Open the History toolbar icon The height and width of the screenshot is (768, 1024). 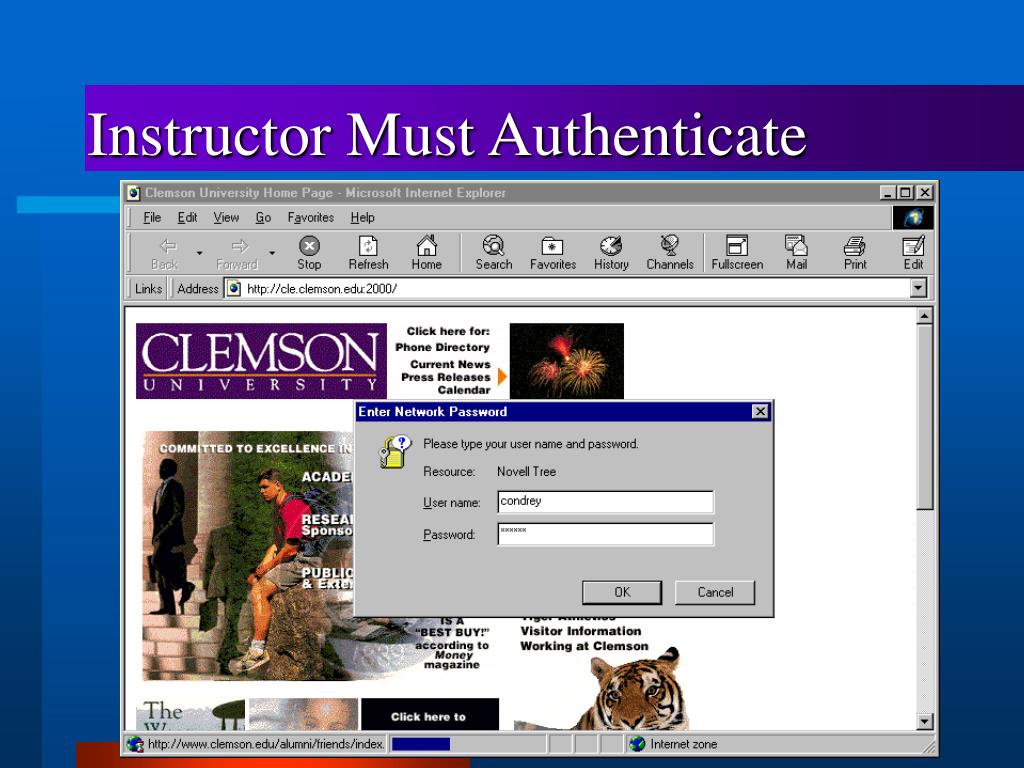611,246
